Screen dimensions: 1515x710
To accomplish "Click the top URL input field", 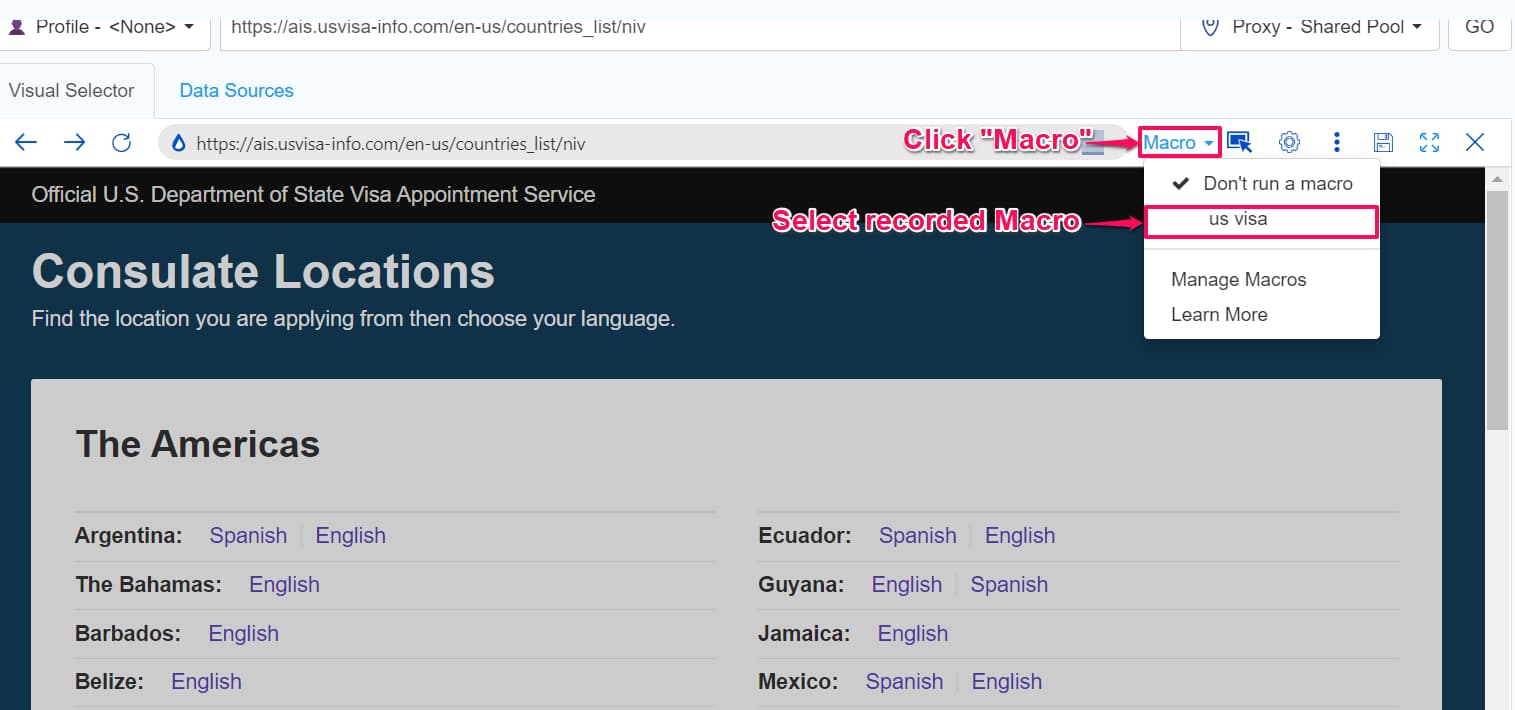I will coord(700,27).
